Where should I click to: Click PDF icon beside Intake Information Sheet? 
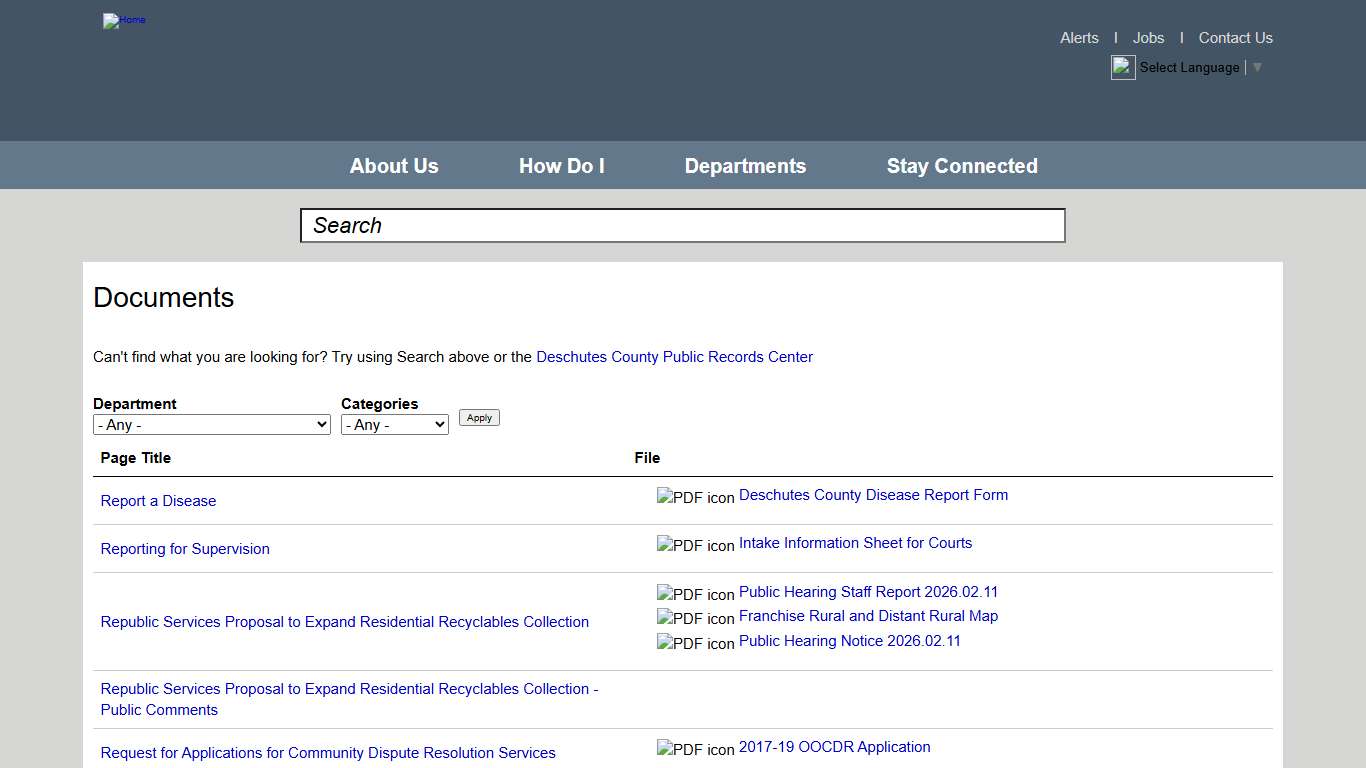[695, 545]
